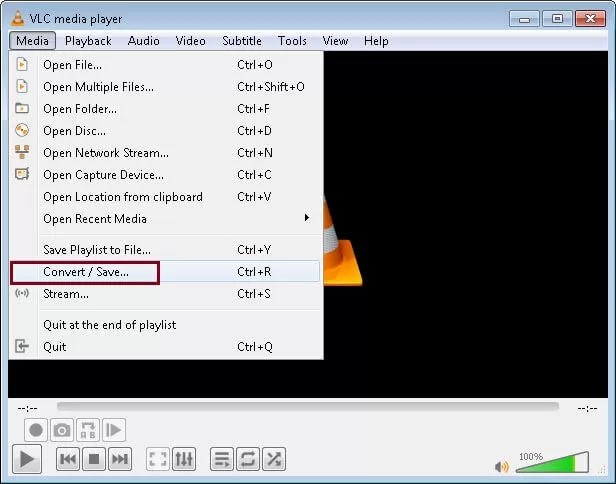Toggle A-B loop button
The image size is (616, 484).
click(x=88, y=430)
